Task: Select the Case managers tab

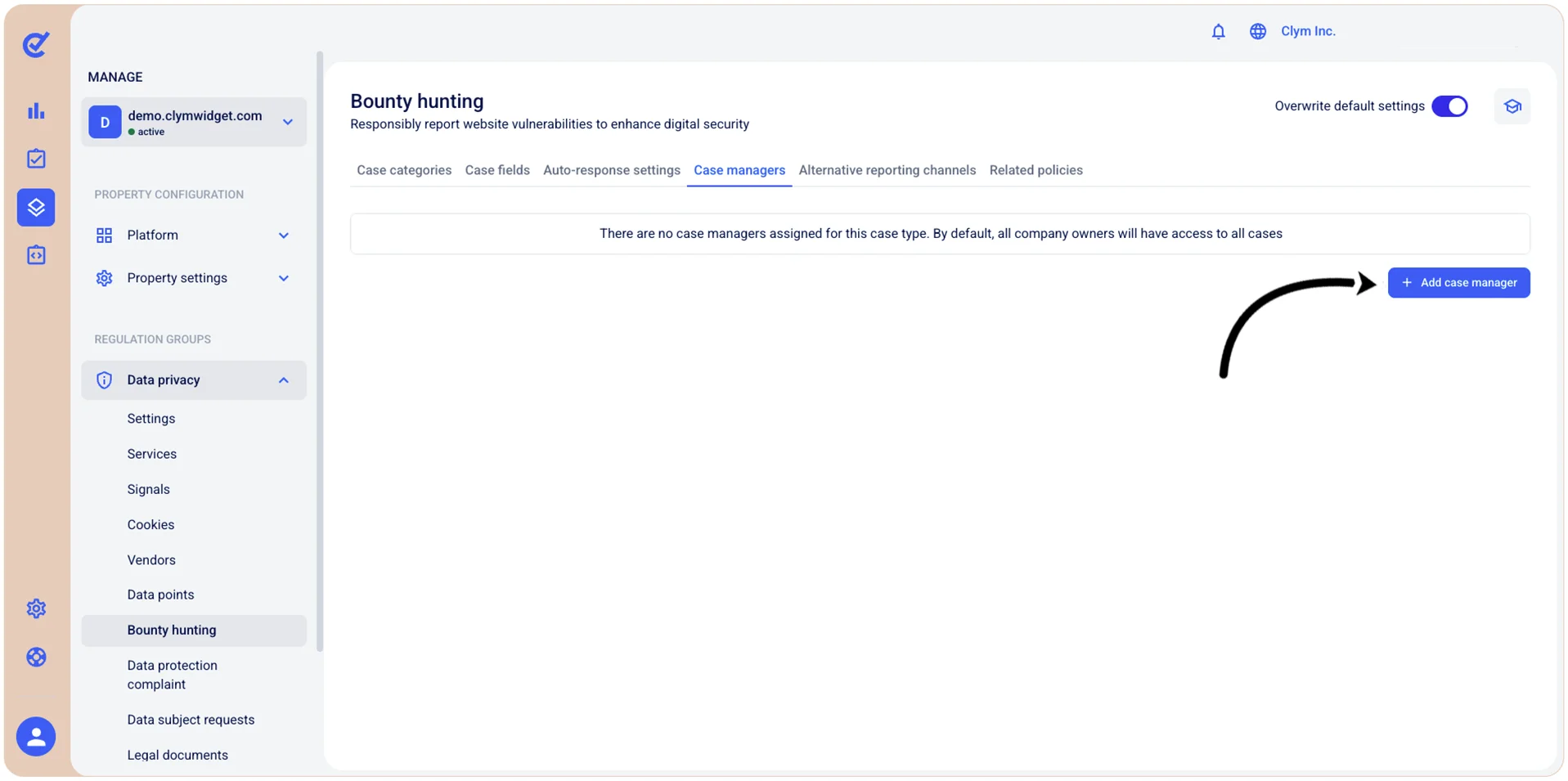Action: pos(739,170)
